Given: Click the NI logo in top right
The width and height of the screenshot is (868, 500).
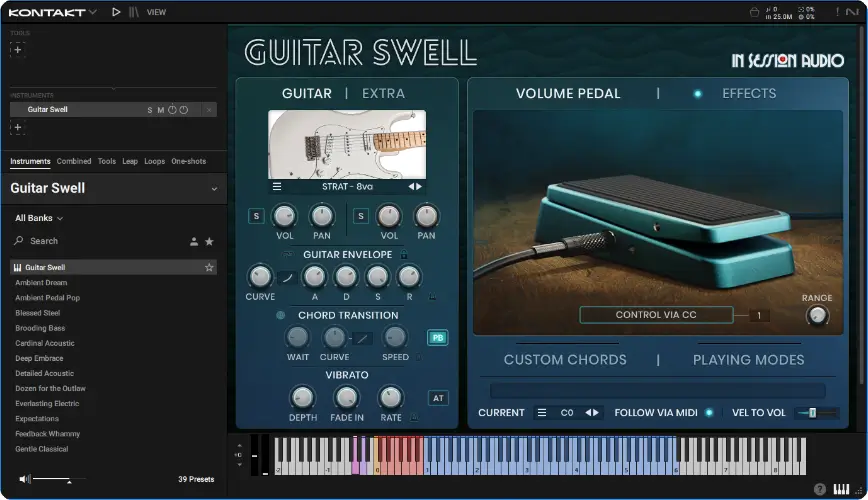Looking at the screenshot, I should [x=851, y=12].
